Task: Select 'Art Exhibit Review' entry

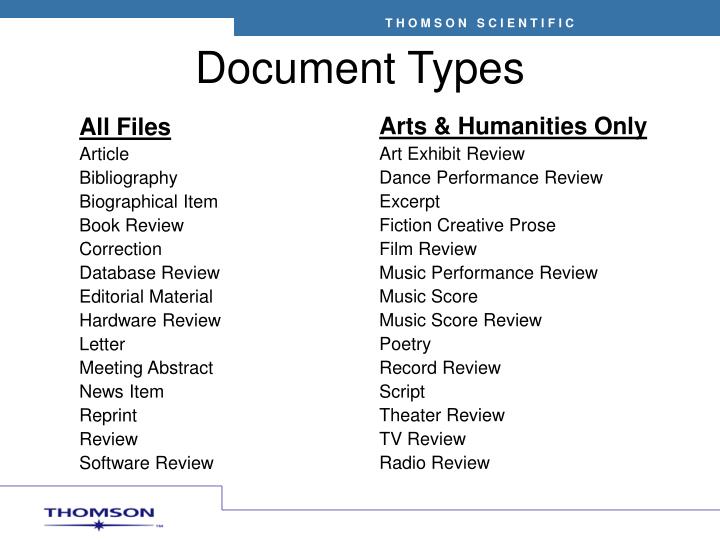Action: tap(452, 154)
